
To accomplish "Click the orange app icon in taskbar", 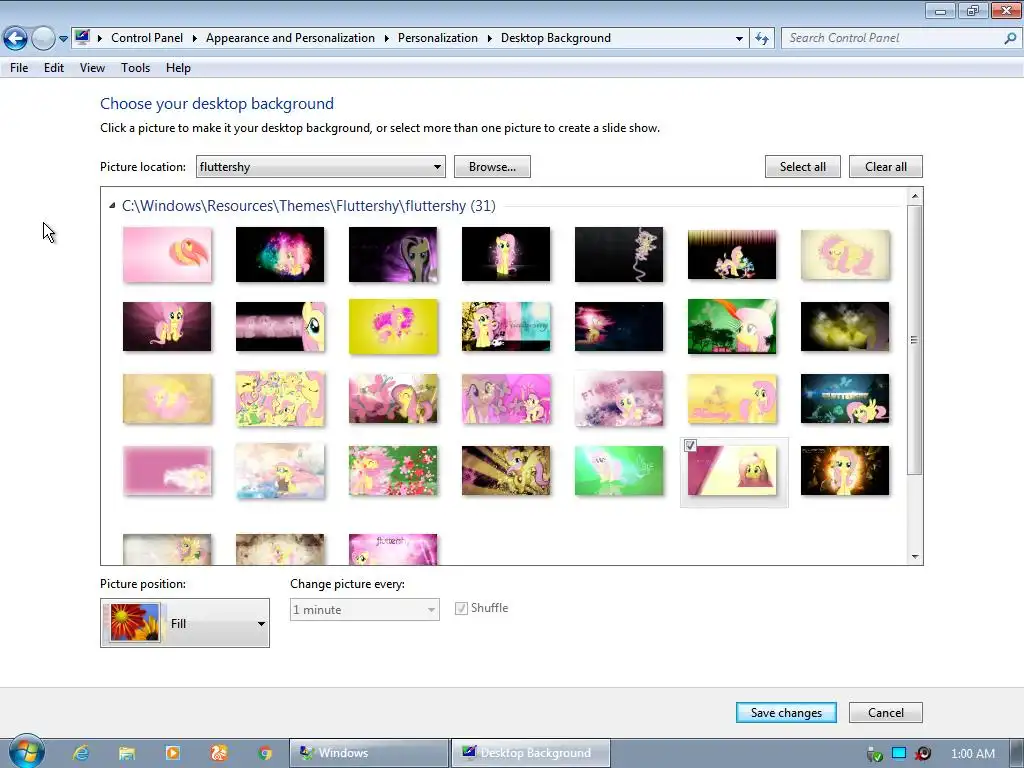I will pos(219,753).
